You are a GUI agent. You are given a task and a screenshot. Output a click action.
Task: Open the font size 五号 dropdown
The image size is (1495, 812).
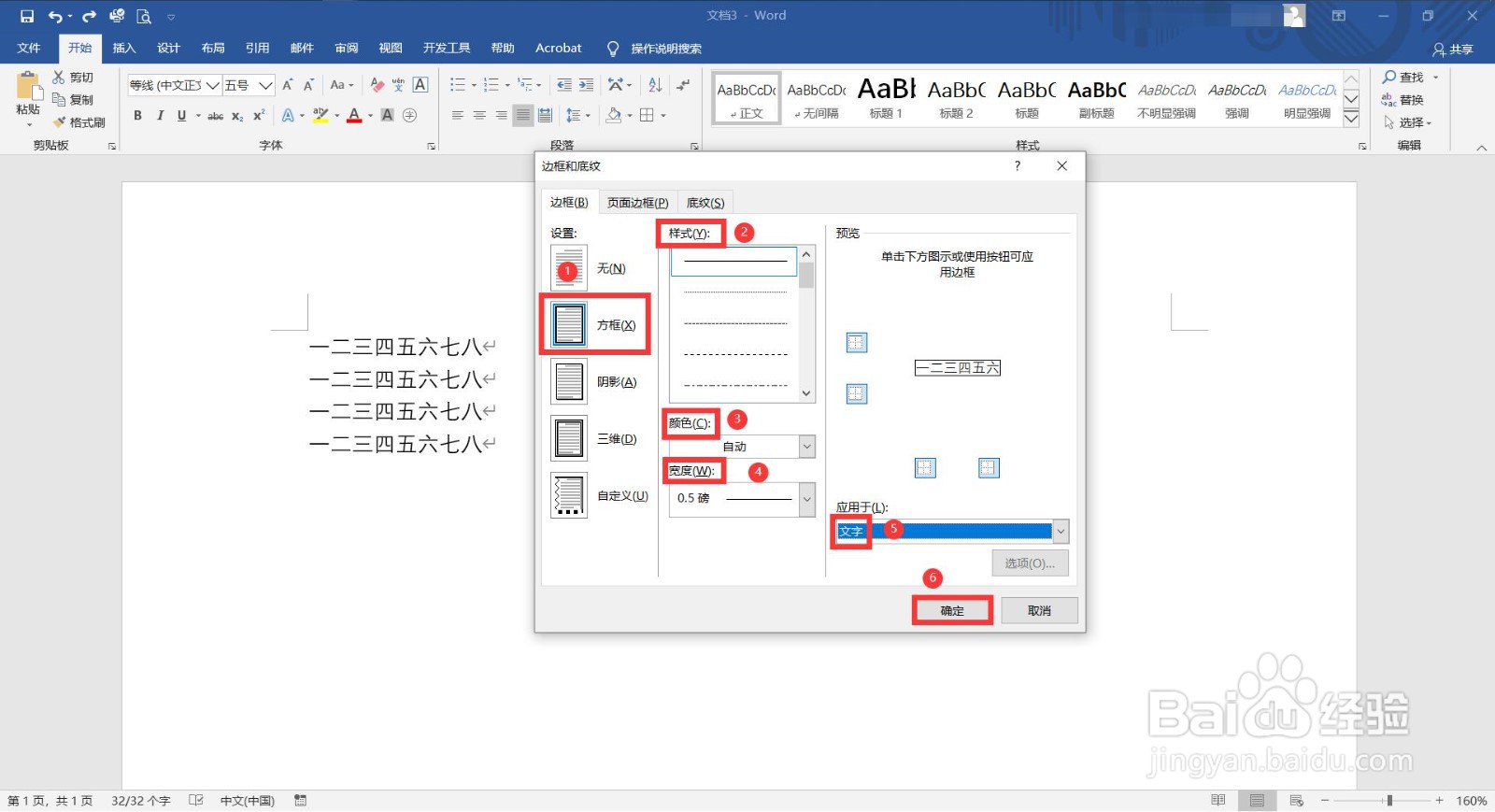point(265,85)
